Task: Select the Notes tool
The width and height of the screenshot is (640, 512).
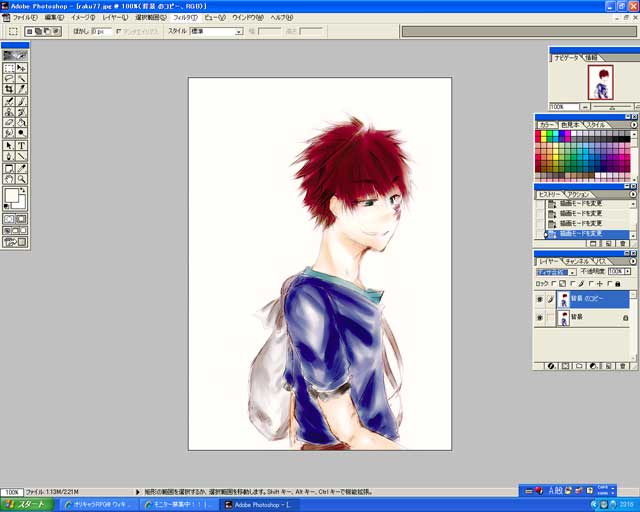Action: (9, 168)
